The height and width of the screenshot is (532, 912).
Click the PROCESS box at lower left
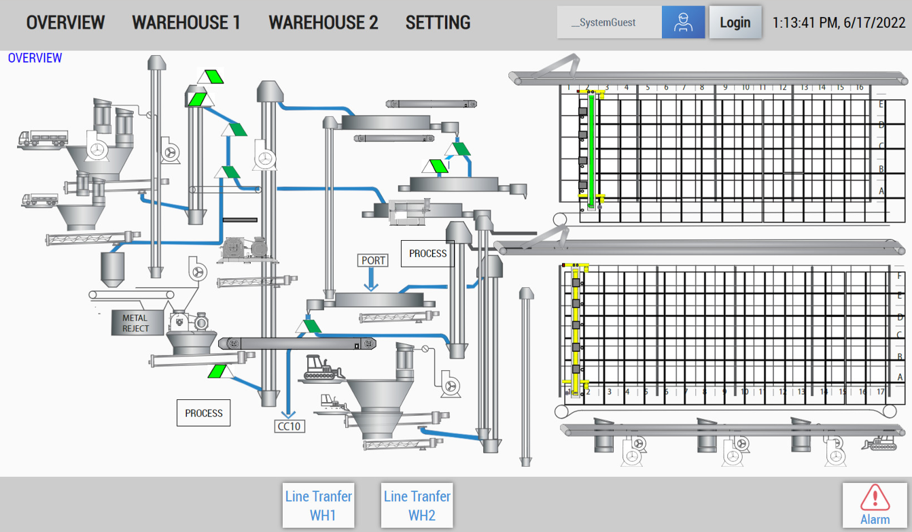(203, 413)
